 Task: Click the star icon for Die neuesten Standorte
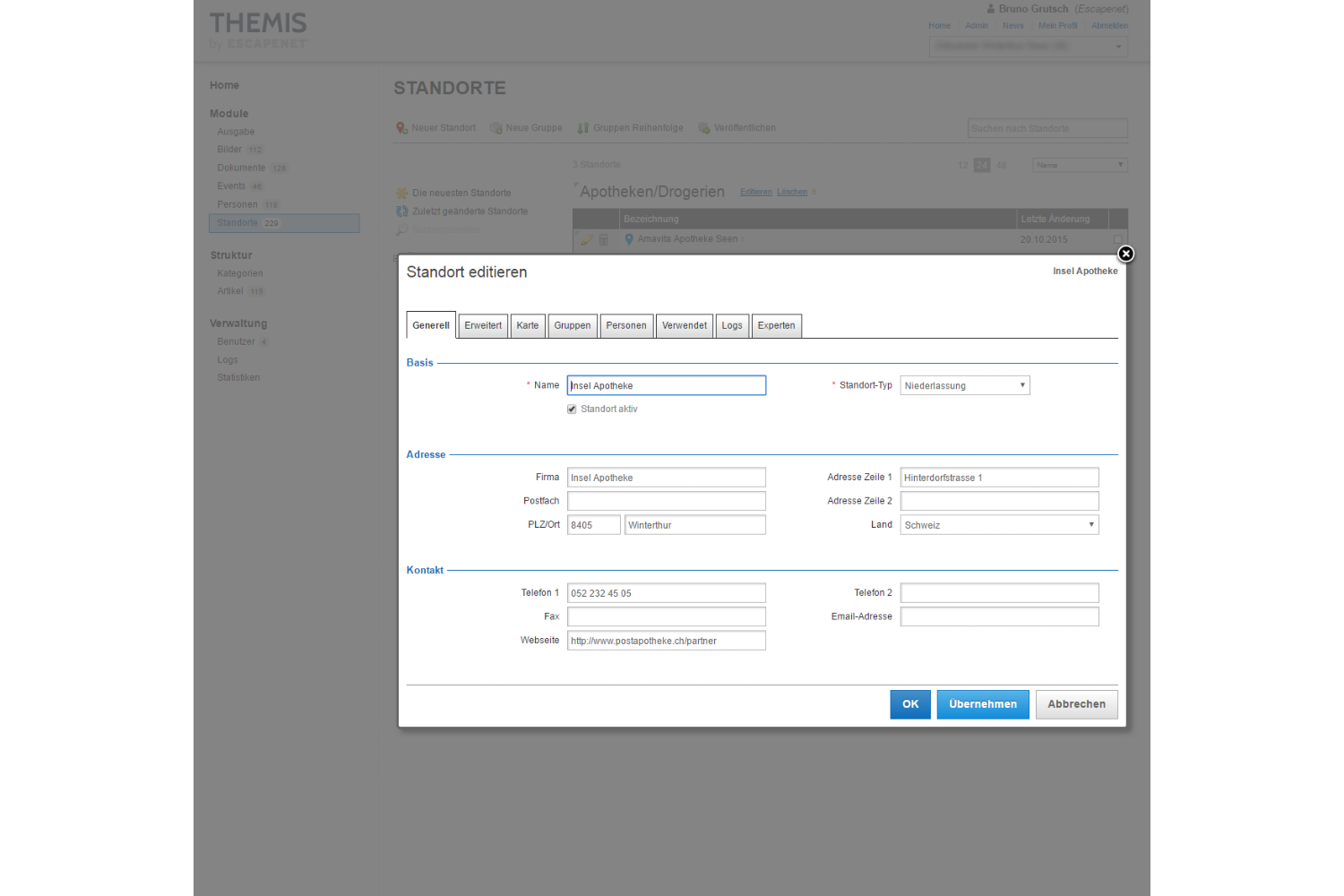tap(402, 194)
